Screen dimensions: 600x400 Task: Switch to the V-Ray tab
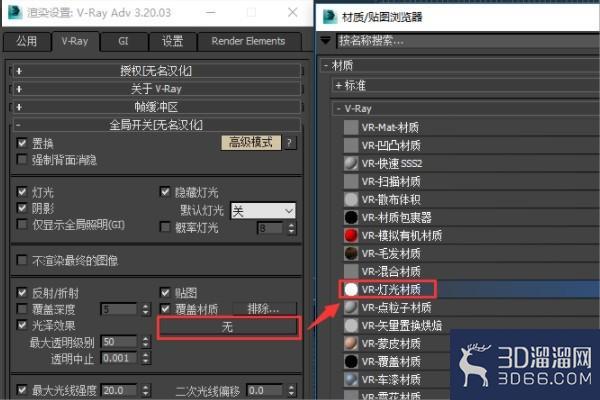pyautogui.click(x=75, y=41)
